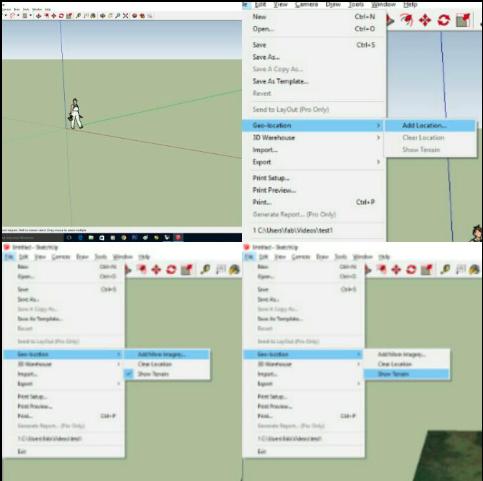Click red SketchUp icon on Windows taskbar
The width and height of the screenshot is (483, 481).
[178, 237]
